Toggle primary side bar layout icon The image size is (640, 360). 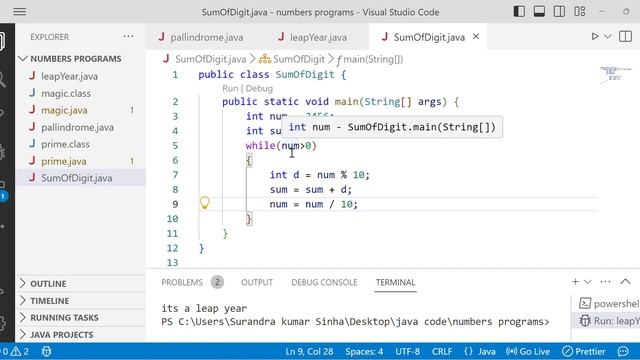[519, 11]
